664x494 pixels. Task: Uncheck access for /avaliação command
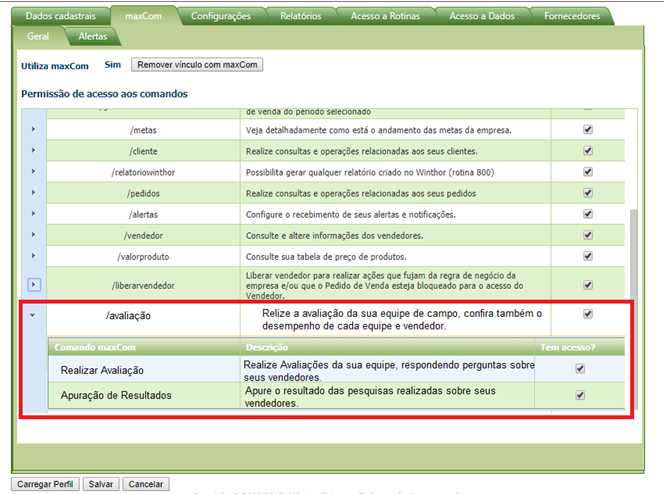(588, 314)
